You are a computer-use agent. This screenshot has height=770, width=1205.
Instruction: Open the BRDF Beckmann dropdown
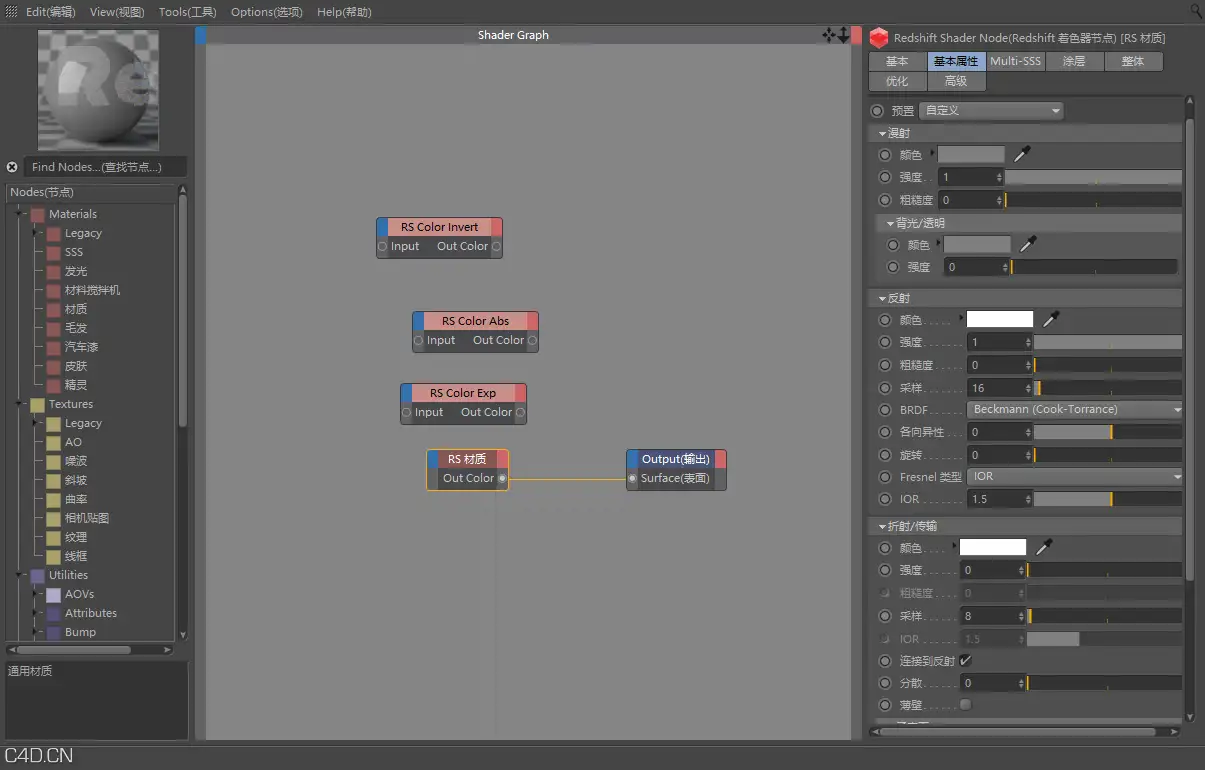tap(1075, 410)
